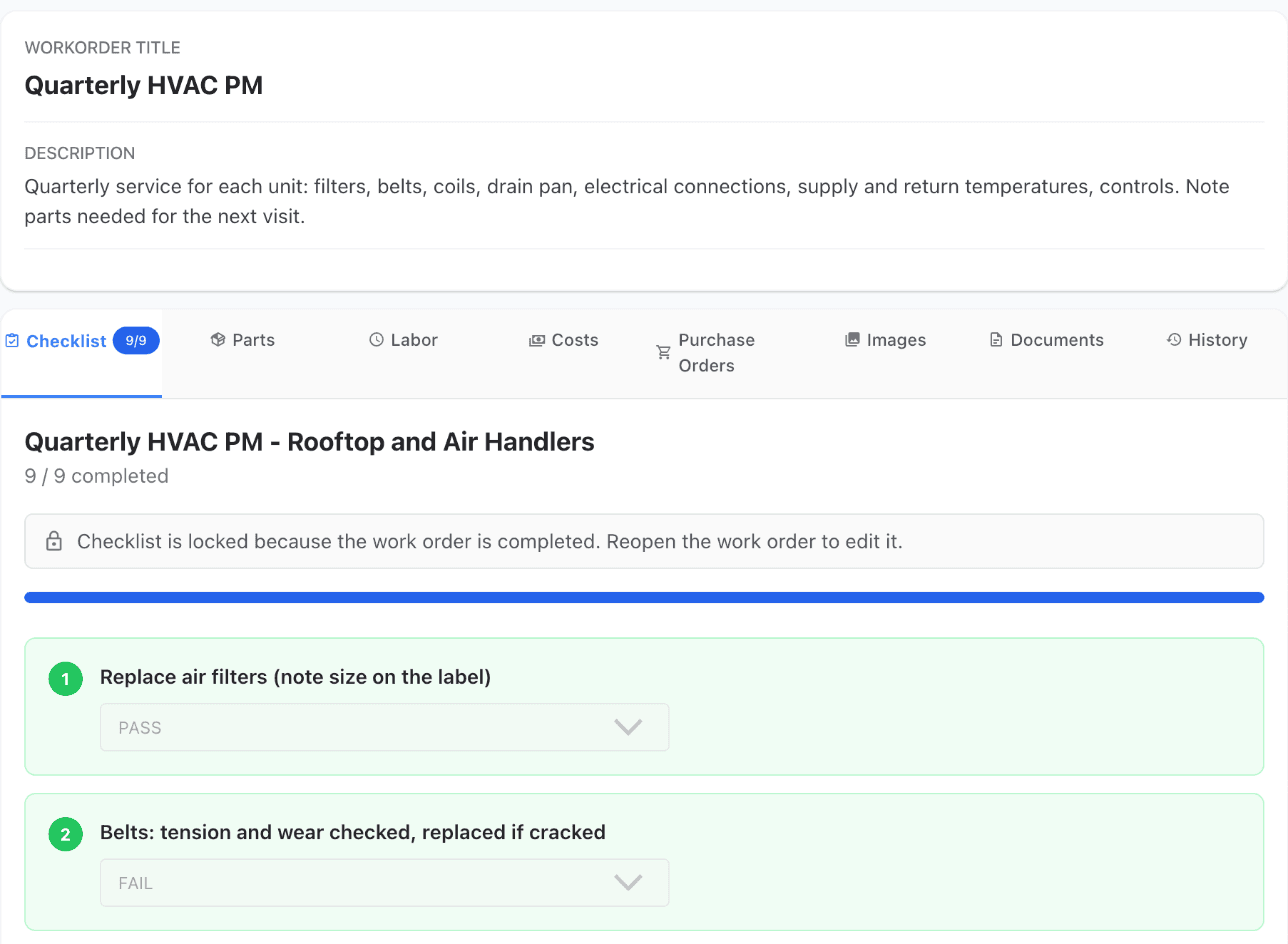Image resolution: width=1288 pixels, height=944 pixels.
Task: Open the PASS dropdown for air filters
Action: pyautogui.click(x=384, y=727)
